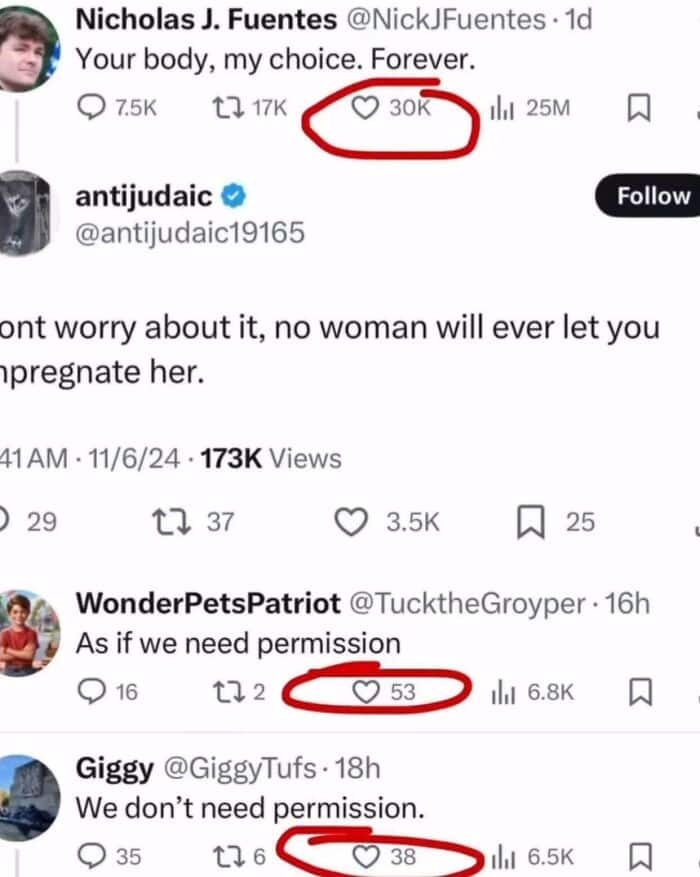Open @antijudaic19165 profile handle
Image resolution: width=700 pixels, height=877 pixels.
click(x=190, y=233)
